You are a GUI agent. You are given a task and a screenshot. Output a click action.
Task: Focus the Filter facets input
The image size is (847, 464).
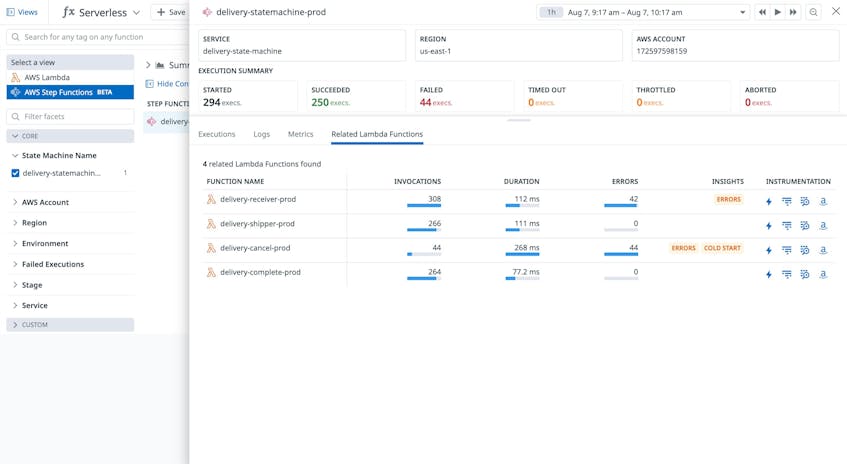pyautogui.click(x=70, y=116)
